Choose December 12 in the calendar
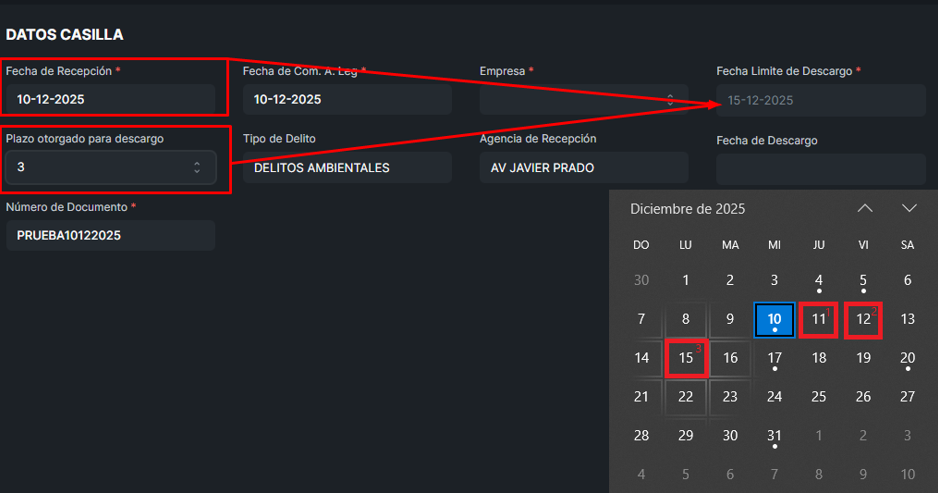938x493 pixels. tap(863, 320)
